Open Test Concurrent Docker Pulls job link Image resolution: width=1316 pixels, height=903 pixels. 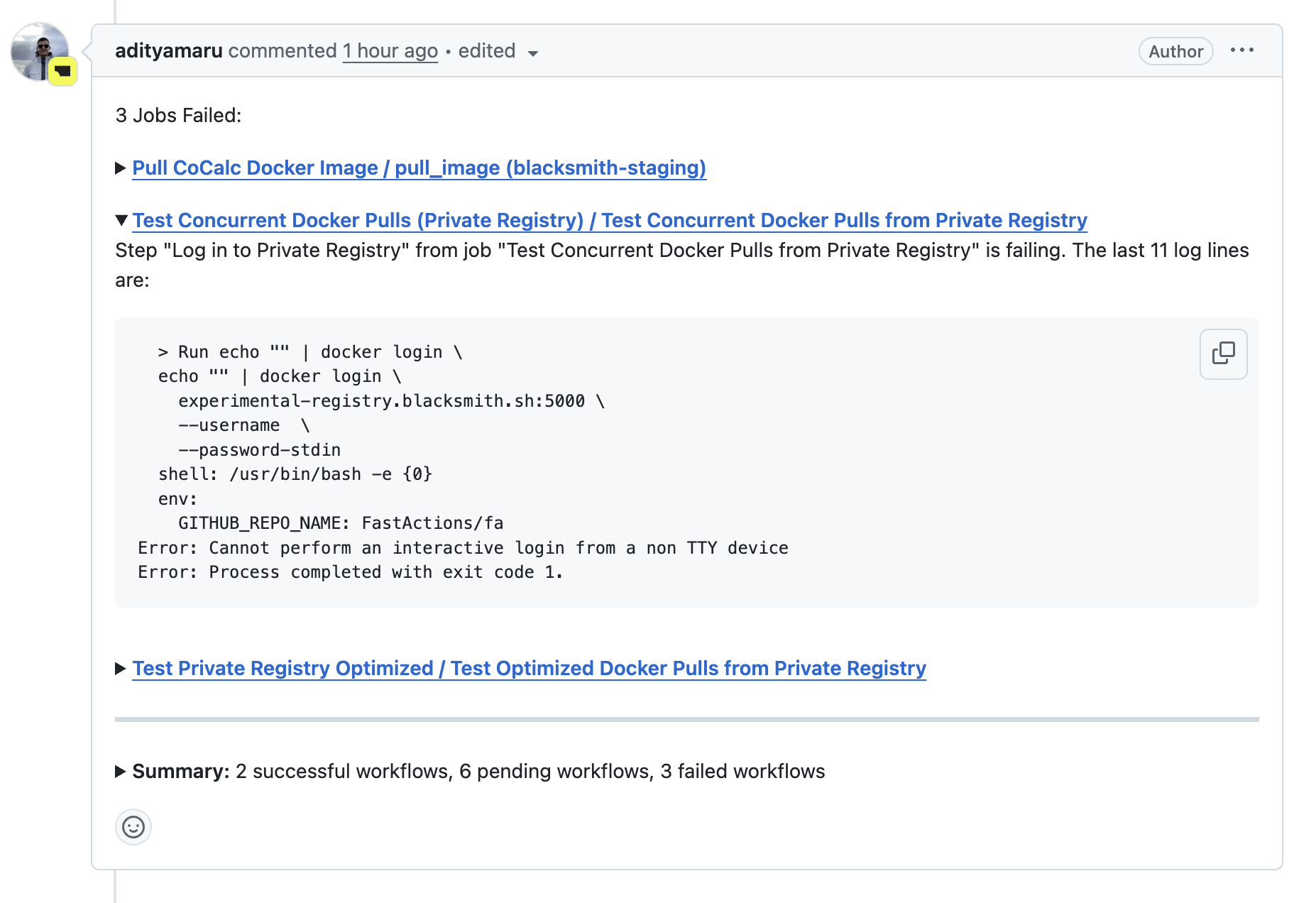coord(610,221)
